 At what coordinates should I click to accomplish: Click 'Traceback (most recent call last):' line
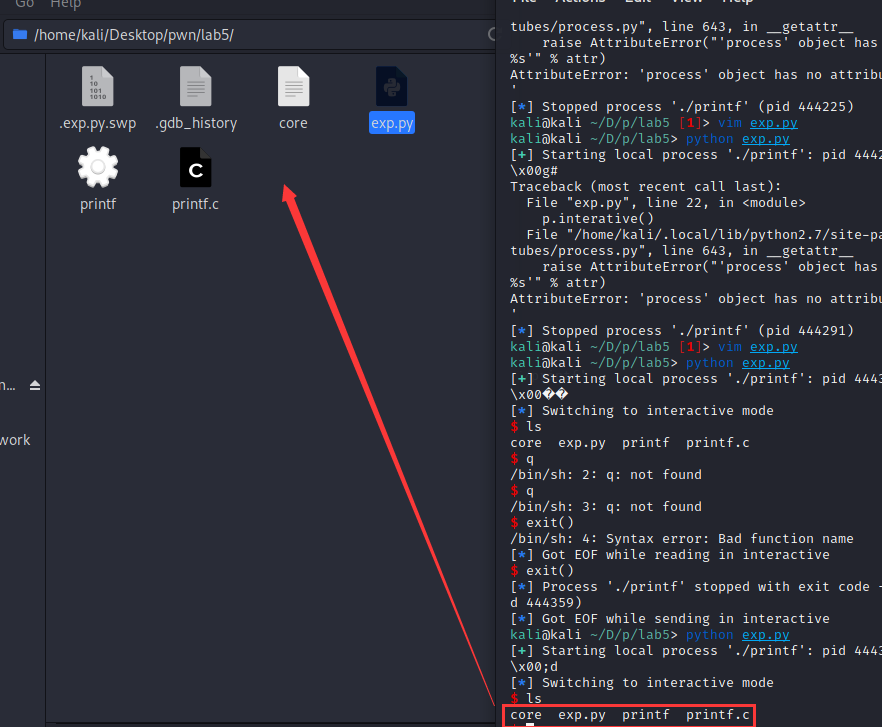tap(645, 186)
